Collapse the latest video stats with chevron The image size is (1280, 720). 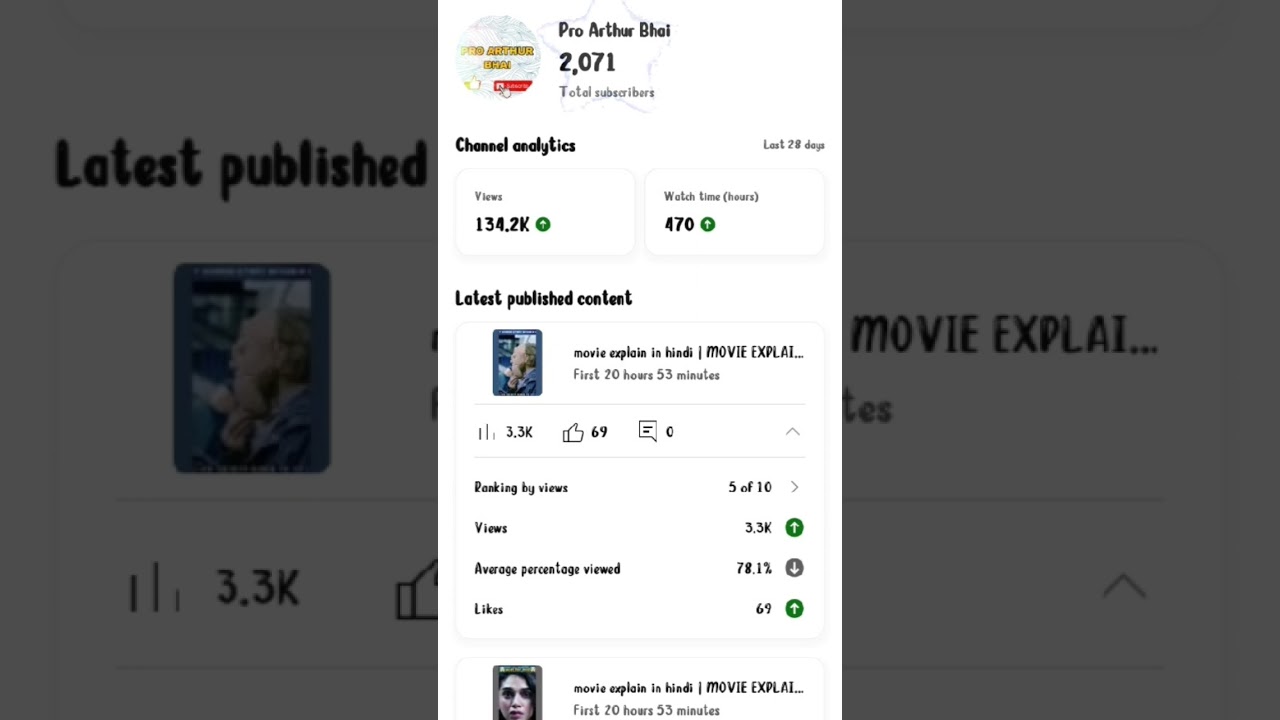click(793, 432)
